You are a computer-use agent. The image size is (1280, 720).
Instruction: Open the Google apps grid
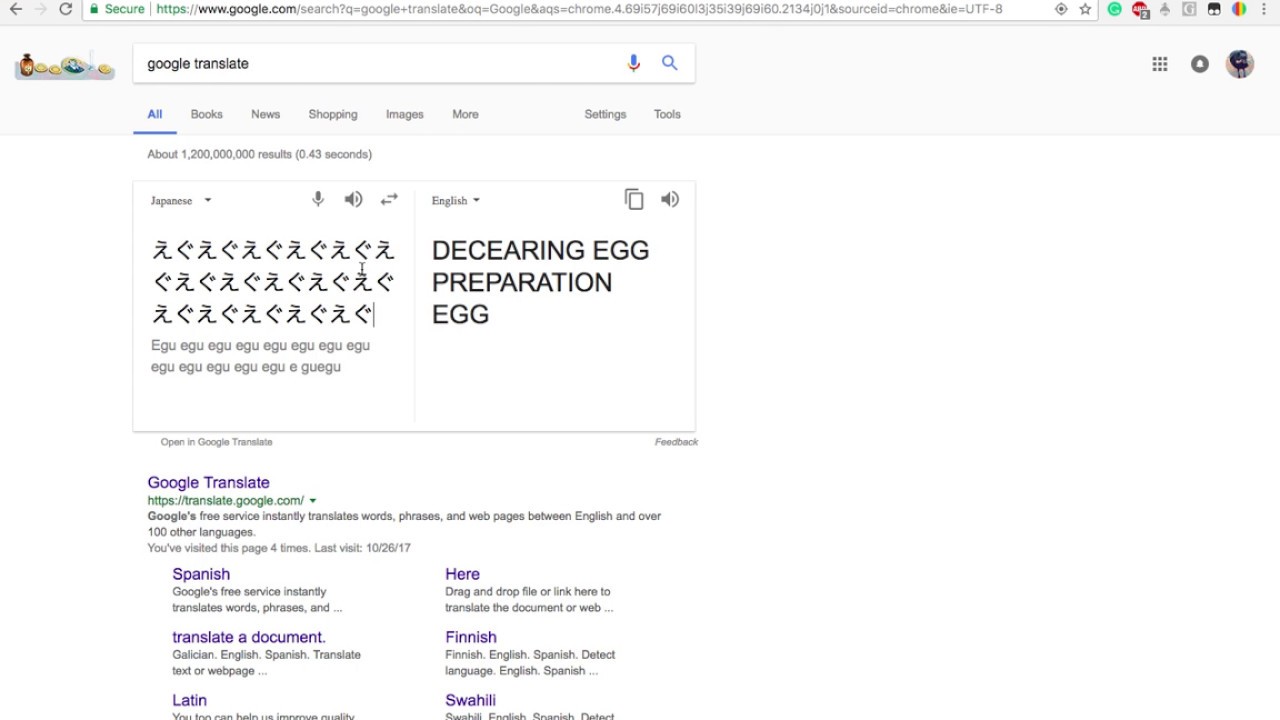click(x=1160, y=64)
